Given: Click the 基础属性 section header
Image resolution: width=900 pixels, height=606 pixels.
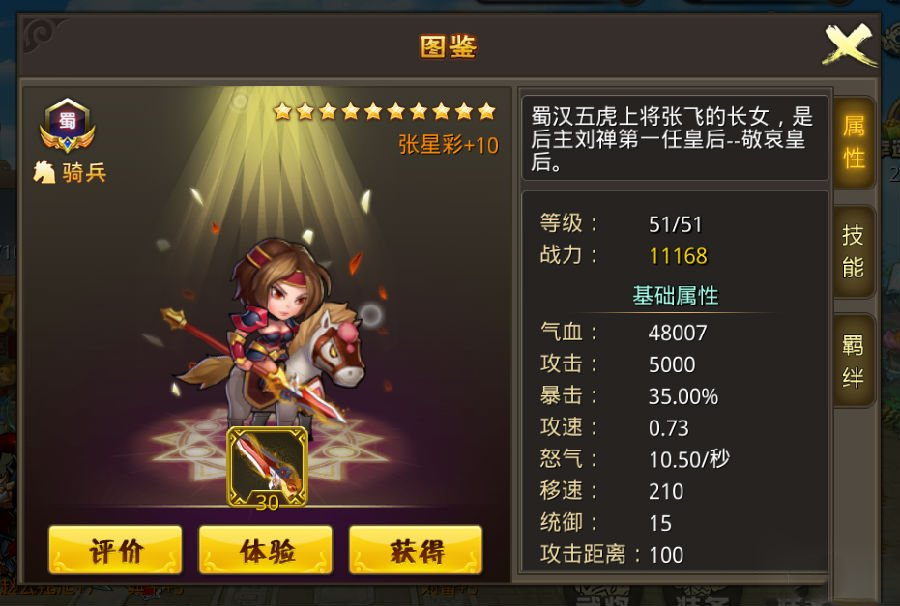Looking at the screenshot, I should 675,296.
